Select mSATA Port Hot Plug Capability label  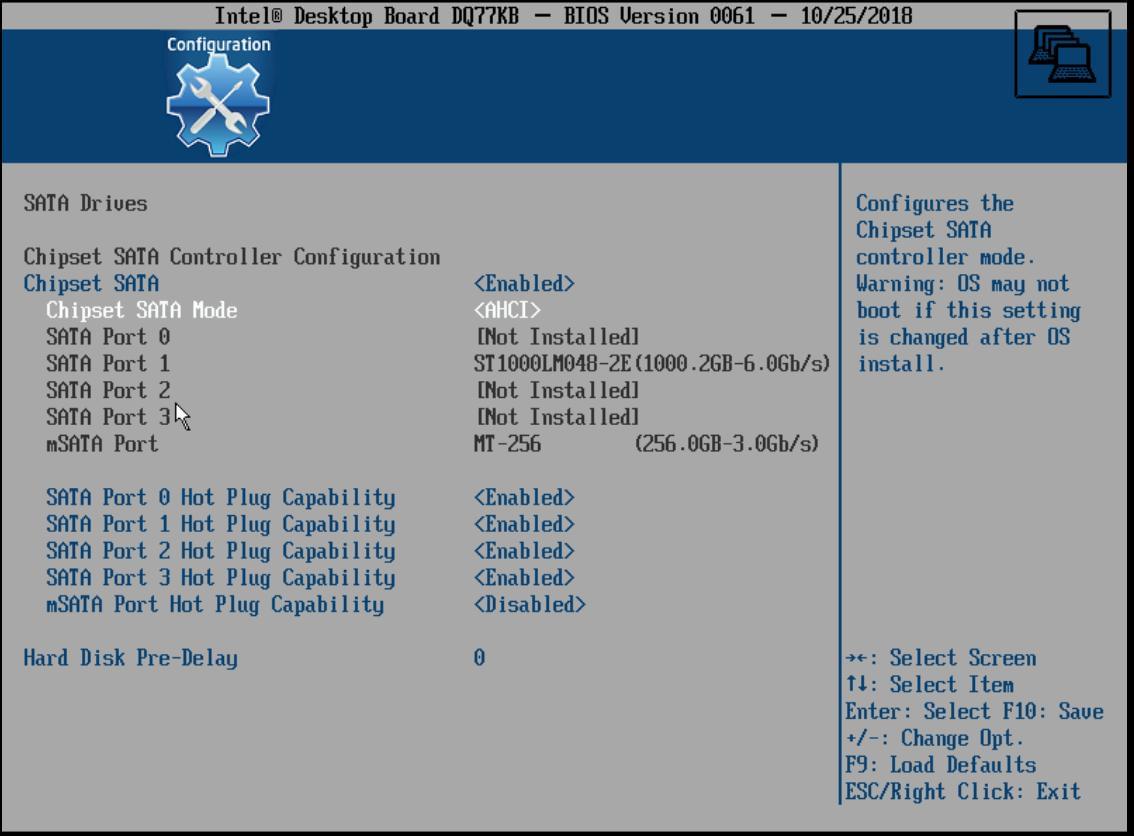click(x=215, y=605)
